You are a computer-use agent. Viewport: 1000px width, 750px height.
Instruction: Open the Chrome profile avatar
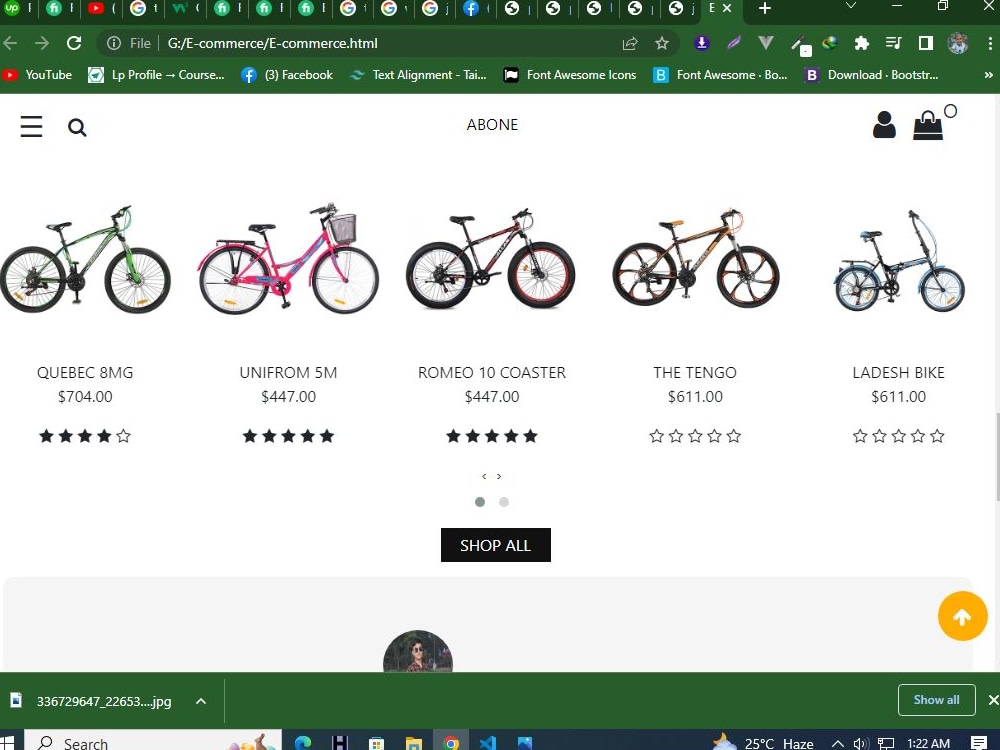pos(958,43)
